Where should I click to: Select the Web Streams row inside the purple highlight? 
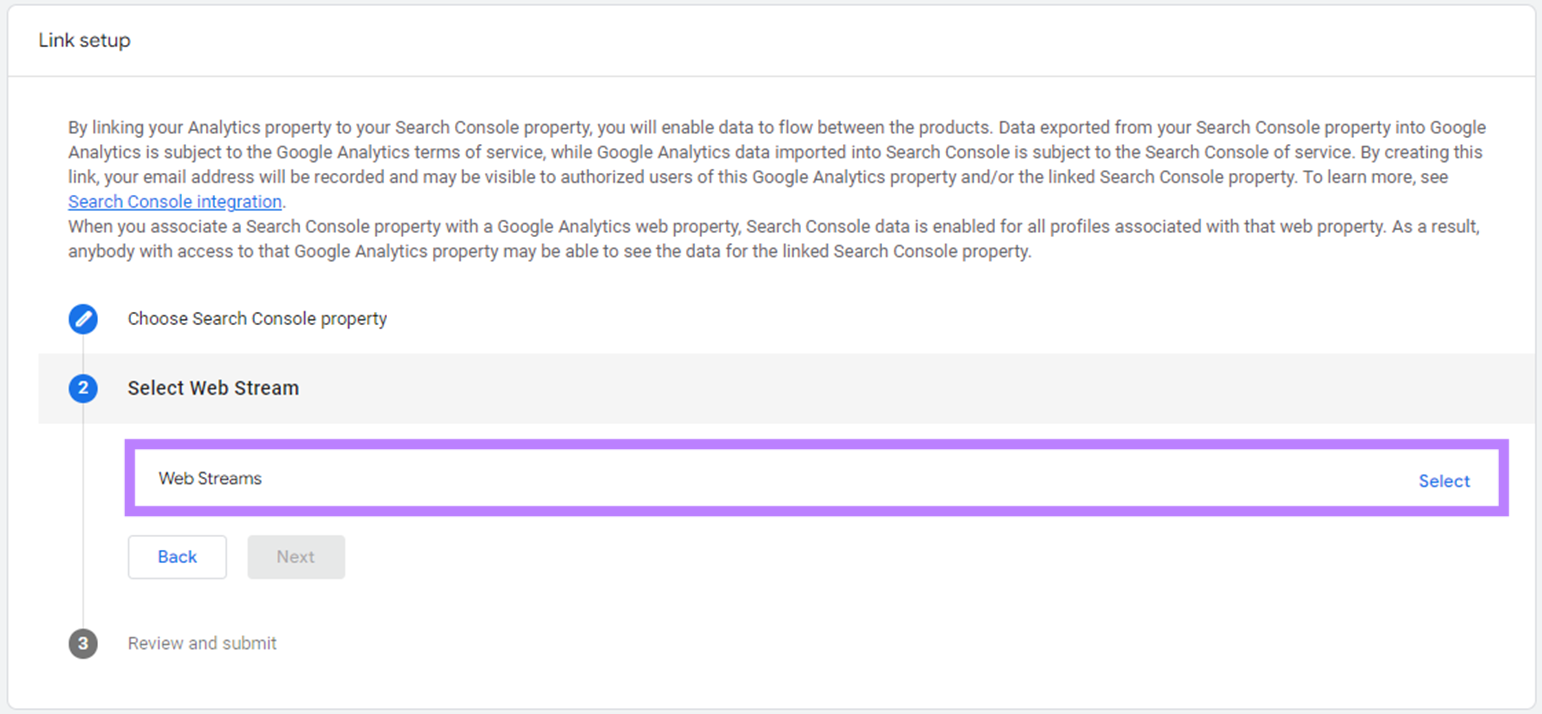(210, 478)
